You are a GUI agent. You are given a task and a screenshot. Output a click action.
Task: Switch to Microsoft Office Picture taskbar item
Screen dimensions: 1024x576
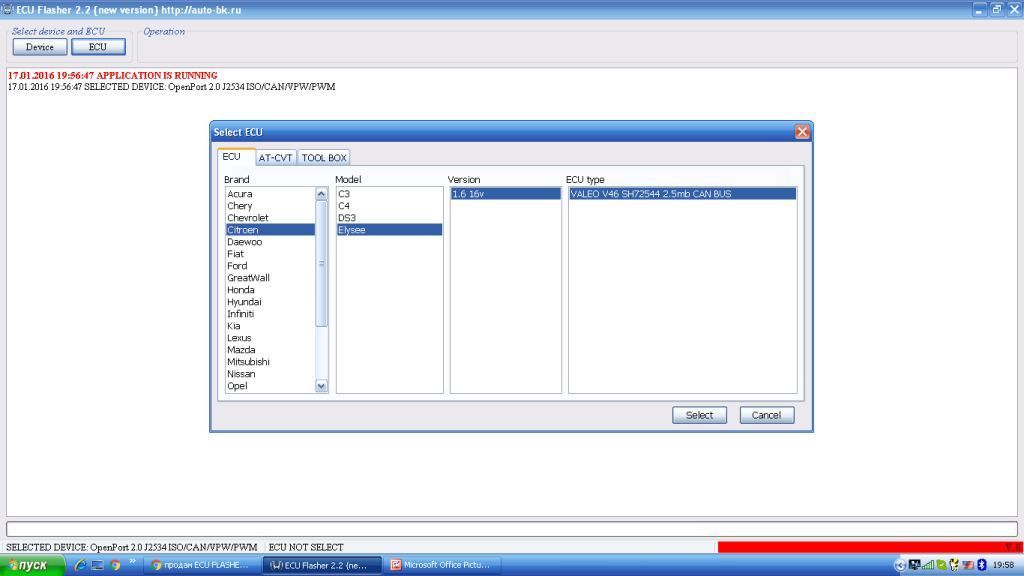pyautogui.click(x=441, y=565)
